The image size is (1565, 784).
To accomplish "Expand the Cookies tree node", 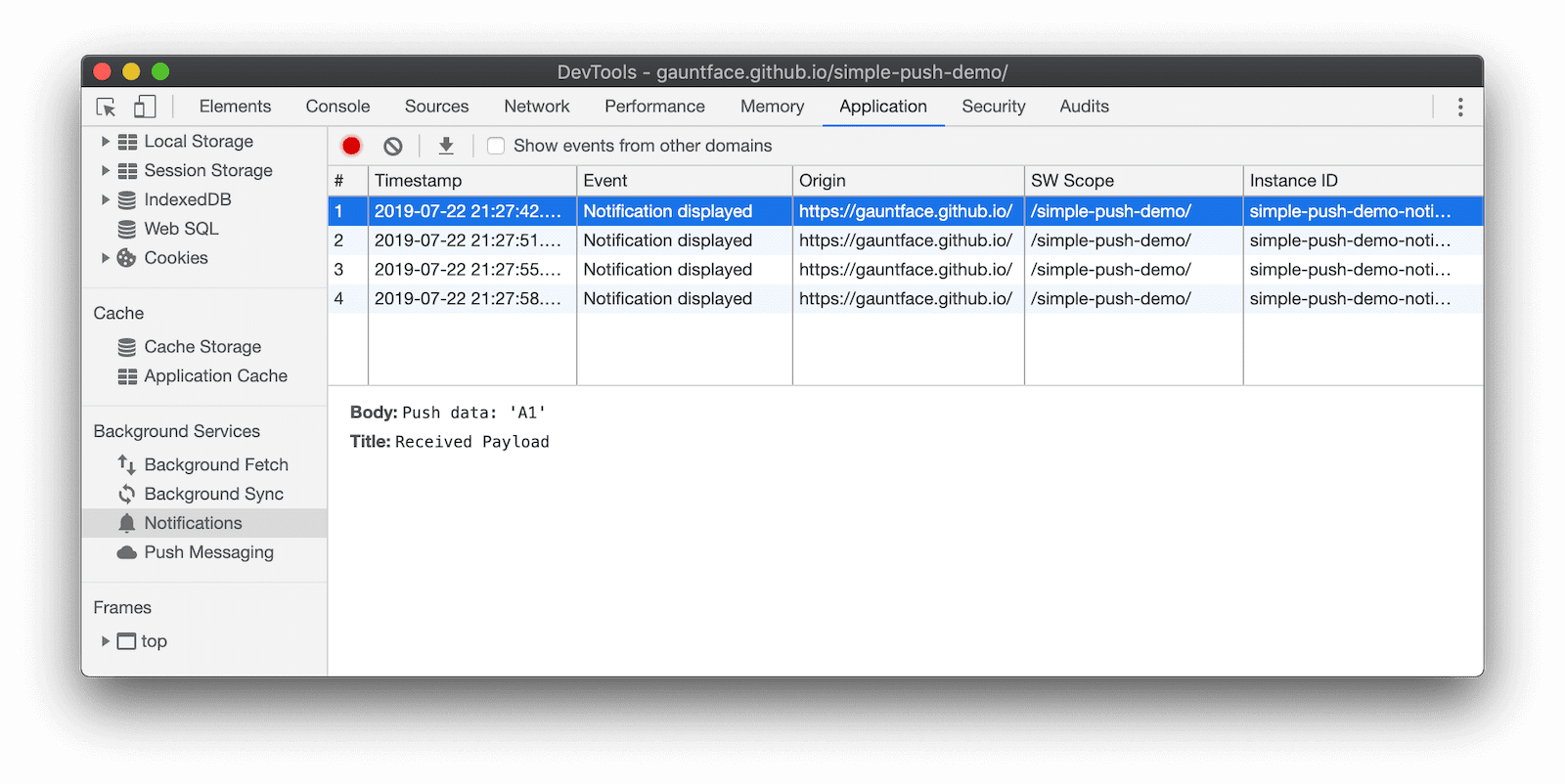I will [106, 258].
